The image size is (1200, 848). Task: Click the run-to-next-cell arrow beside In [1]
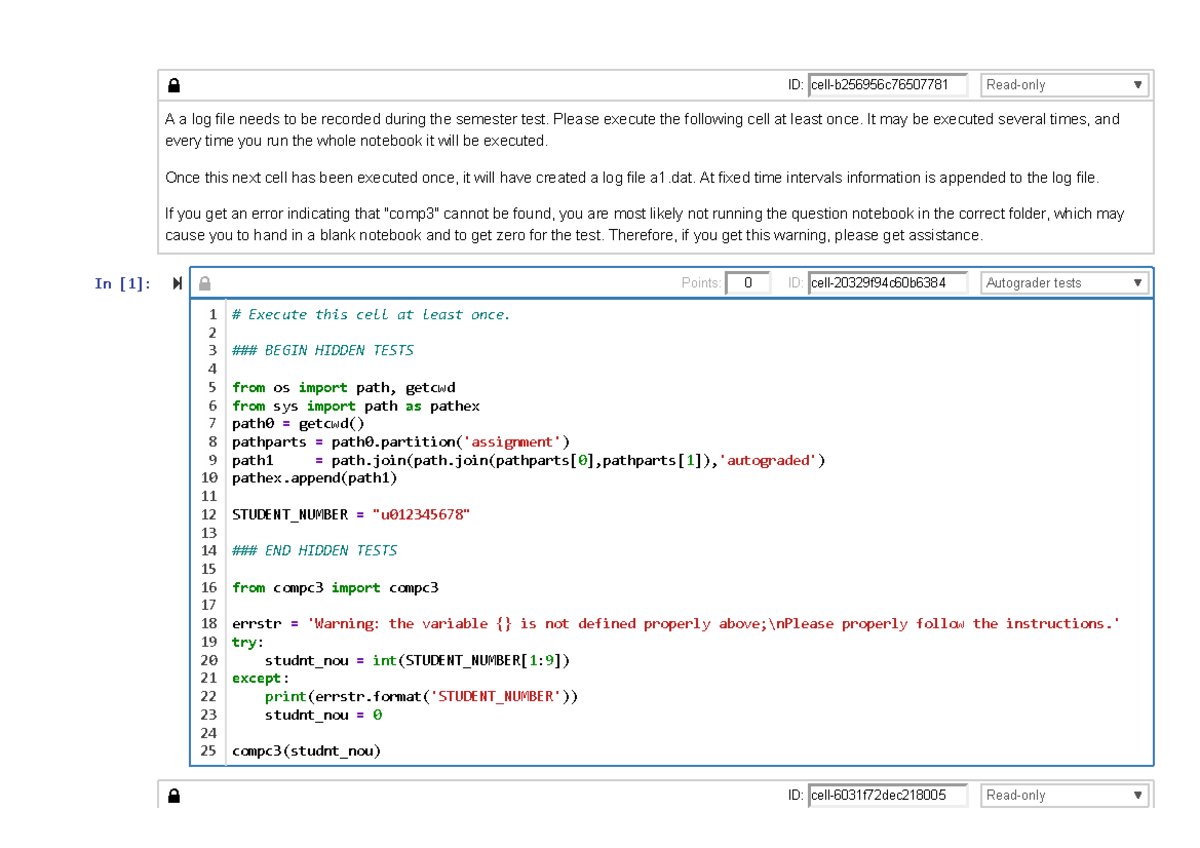[x=177, y=283]
